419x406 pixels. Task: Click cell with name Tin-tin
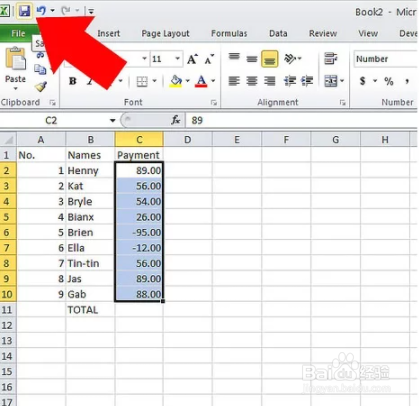pos(90,263)
